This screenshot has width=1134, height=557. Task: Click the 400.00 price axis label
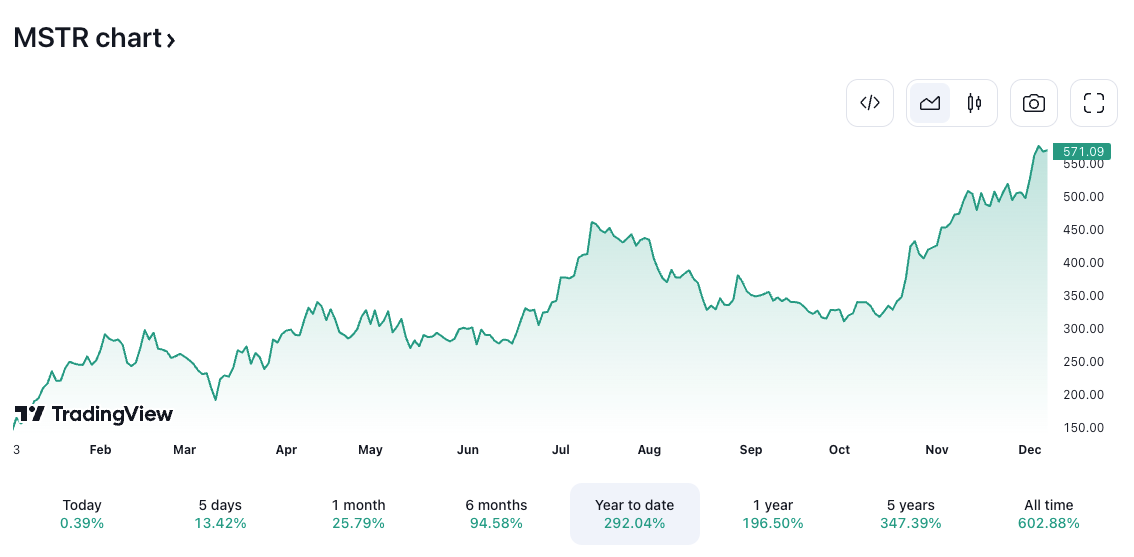click(1085, 263)
